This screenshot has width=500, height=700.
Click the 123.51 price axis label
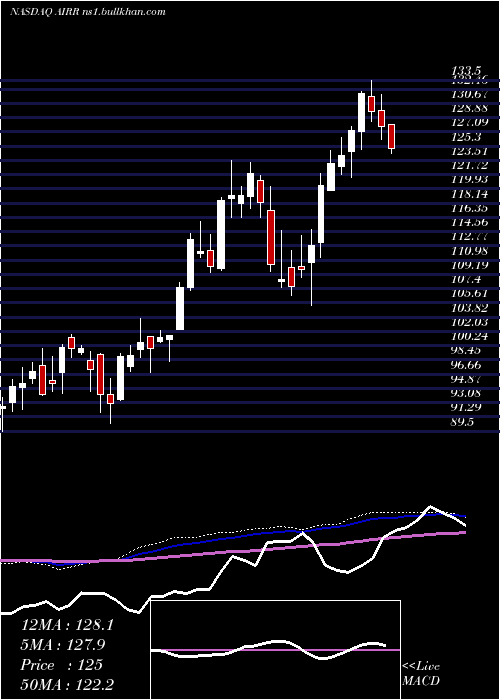click(470, 151)
